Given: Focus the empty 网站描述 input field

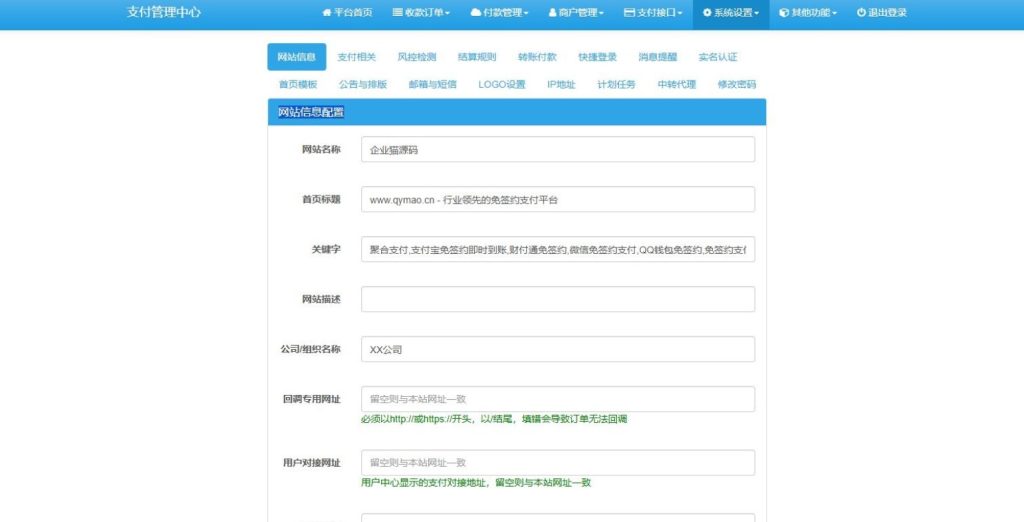Looking at the screenshot, I should tap(557, 299).
